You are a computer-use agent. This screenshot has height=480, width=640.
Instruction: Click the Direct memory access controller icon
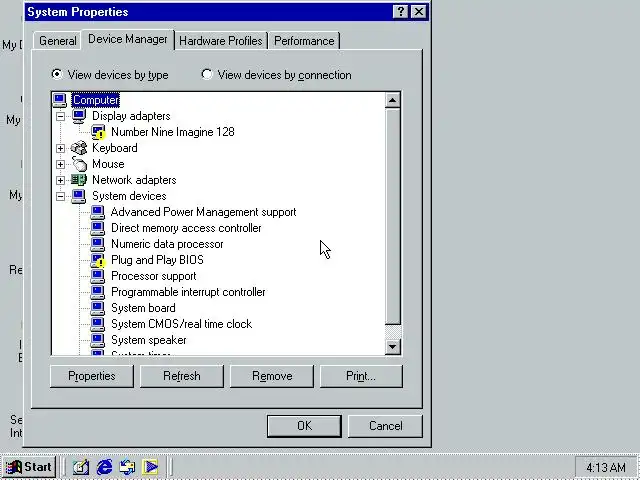98,228
